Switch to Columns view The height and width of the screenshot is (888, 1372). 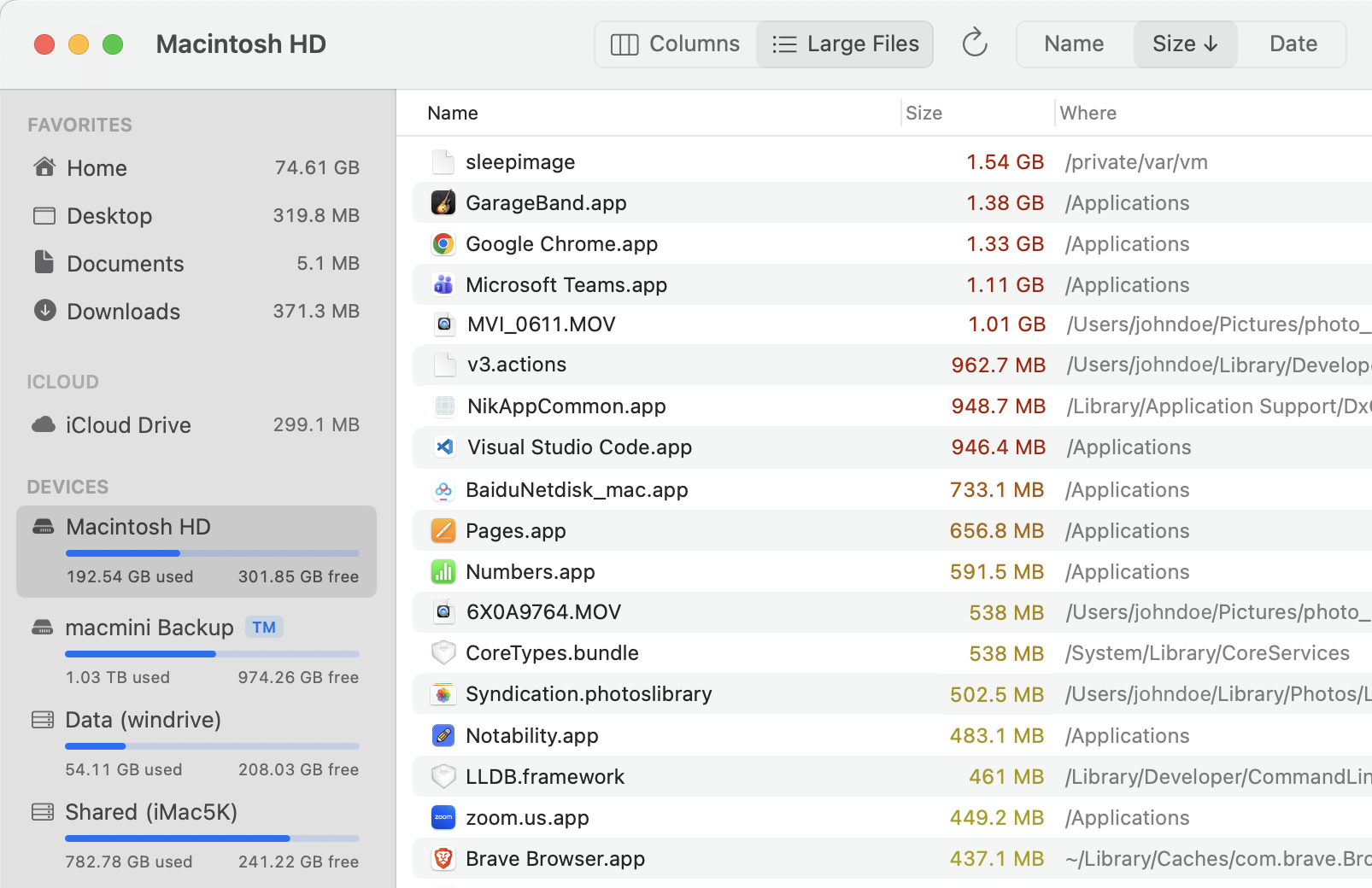(x=676, y=44)
